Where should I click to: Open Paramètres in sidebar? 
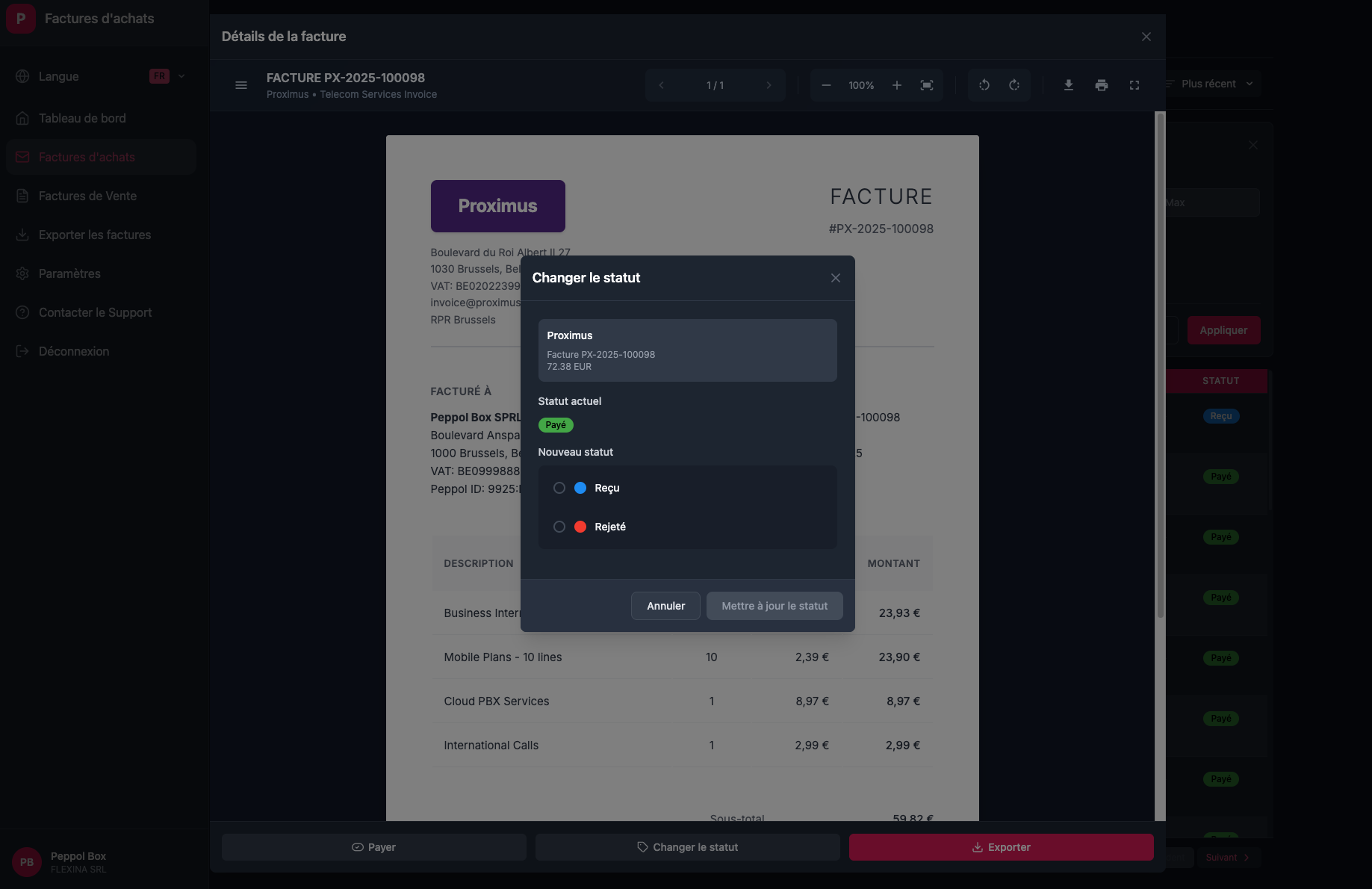101,273
